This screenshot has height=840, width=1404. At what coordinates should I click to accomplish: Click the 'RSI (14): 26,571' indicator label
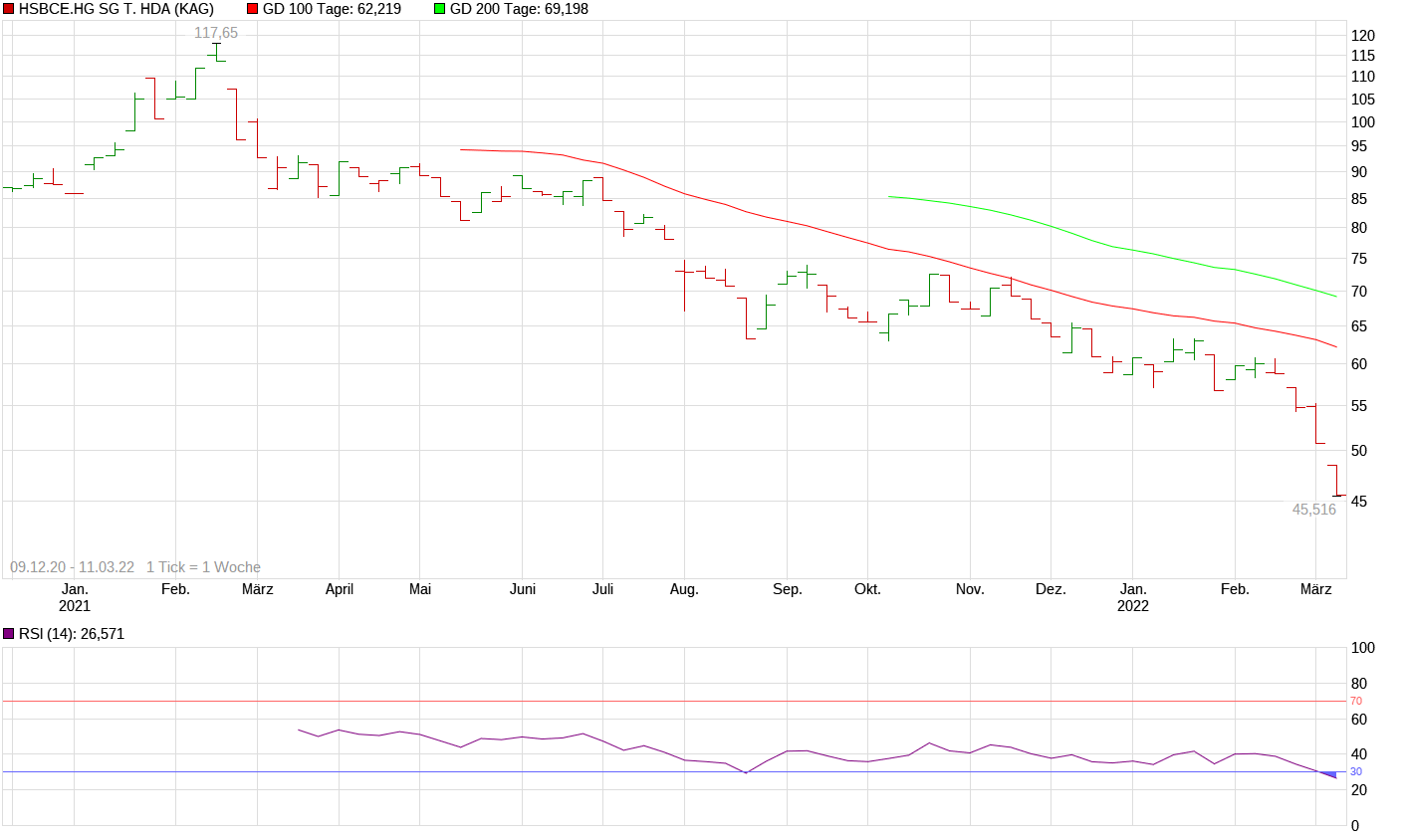(72, 634)
